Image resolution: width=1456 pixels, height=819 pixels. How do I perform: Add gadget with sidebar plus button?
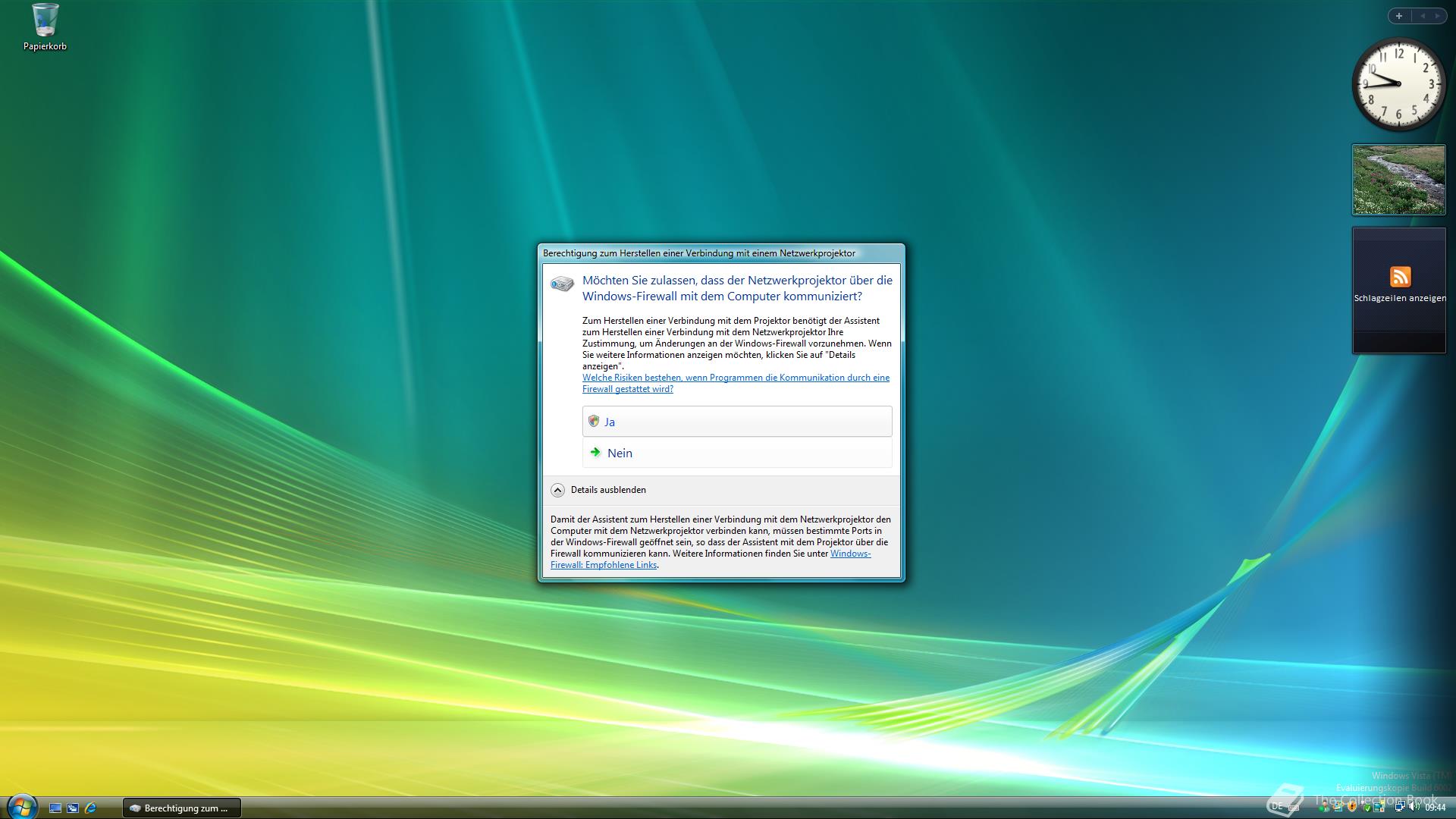1399,16
